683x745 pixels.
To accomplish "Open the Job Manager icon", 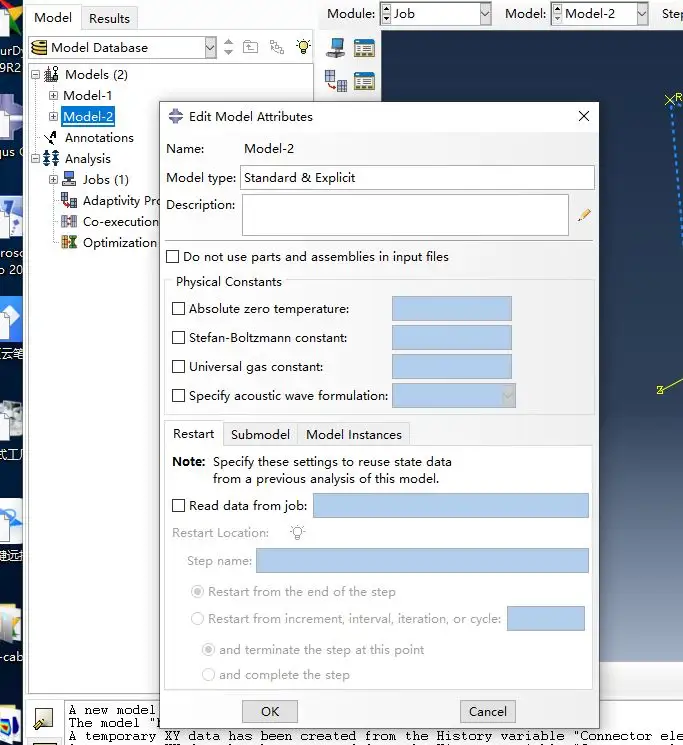I will (364, 48).
